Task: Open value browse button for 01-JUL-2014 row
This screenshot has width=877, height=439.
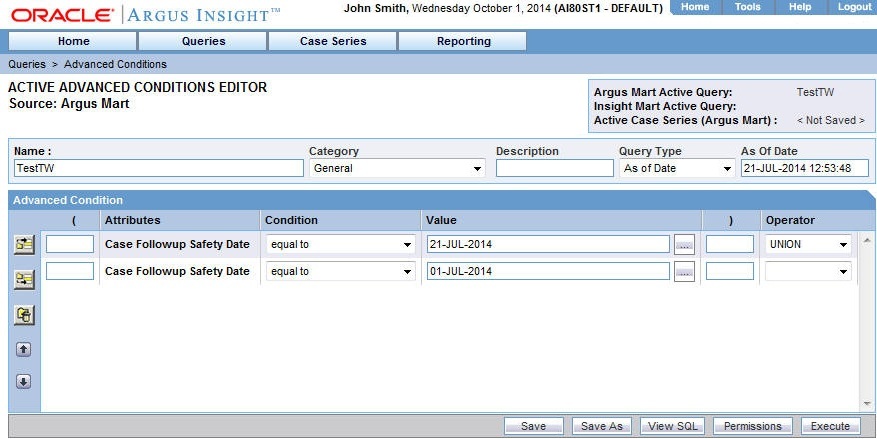Action: click(684, 271)
